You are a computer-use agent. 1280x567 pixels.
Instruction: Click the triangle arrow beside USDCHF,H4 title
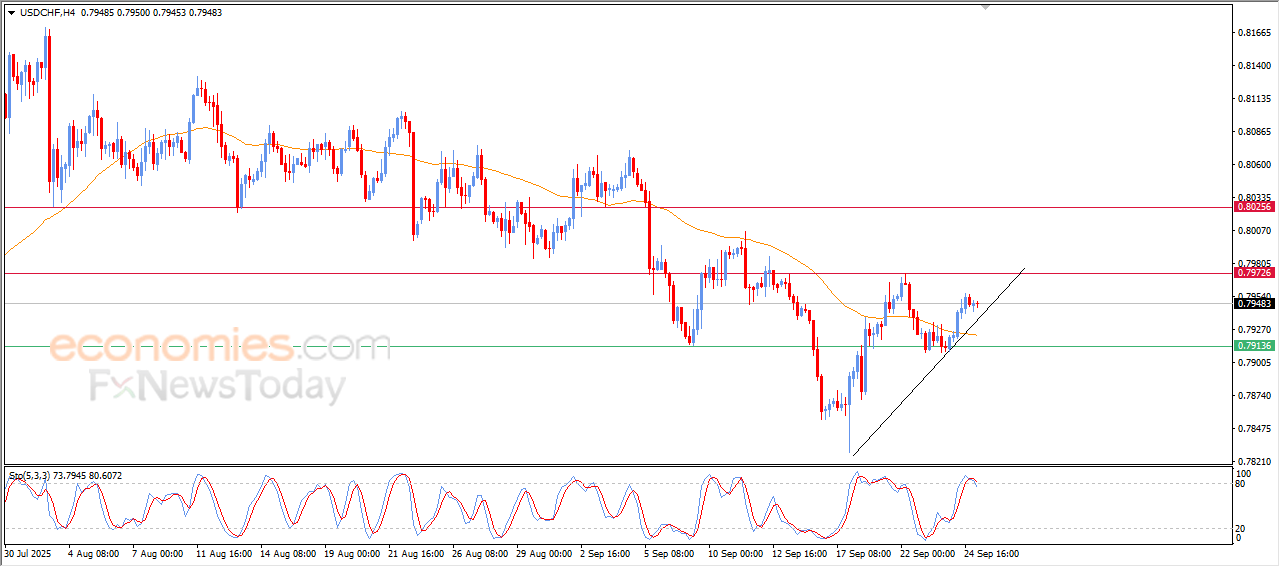click(x=11, y=12)
